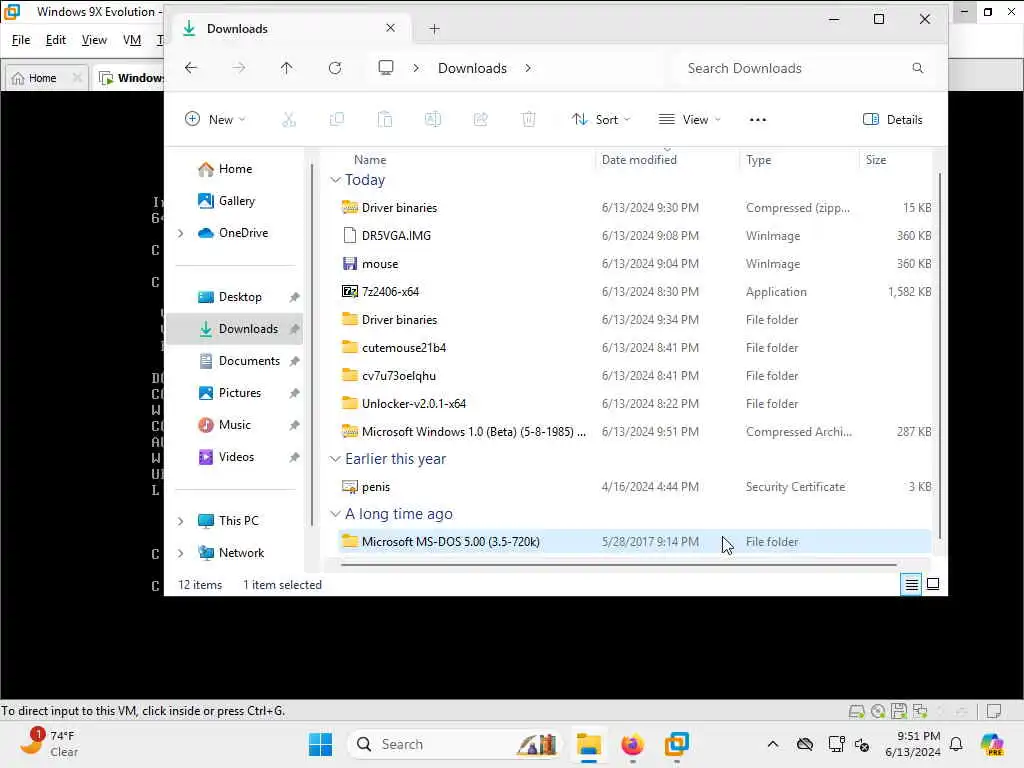1024x768 pixels.
Task: Click the Rename toolbar icon
Action: click(433, 120)
